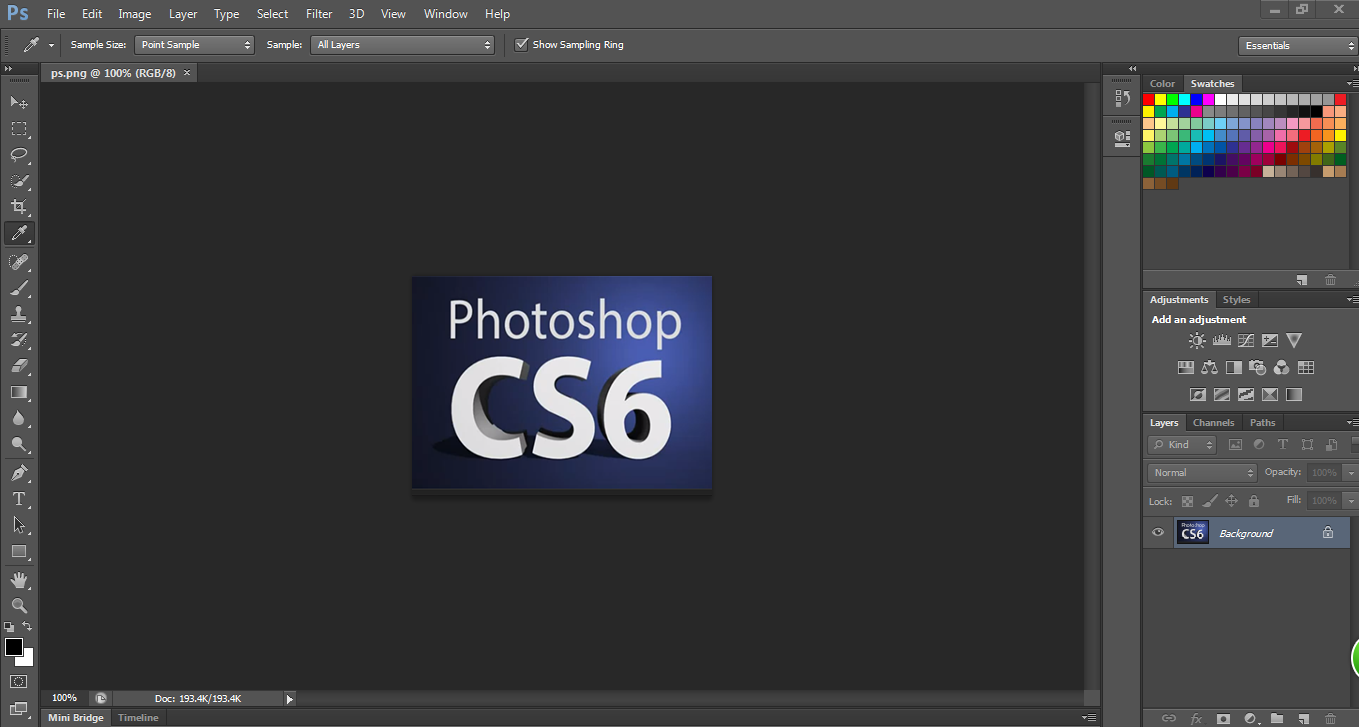Viewport: 1359px width, 727px height.
Task: Select the Eraser tool
Action: click(19, 366)
